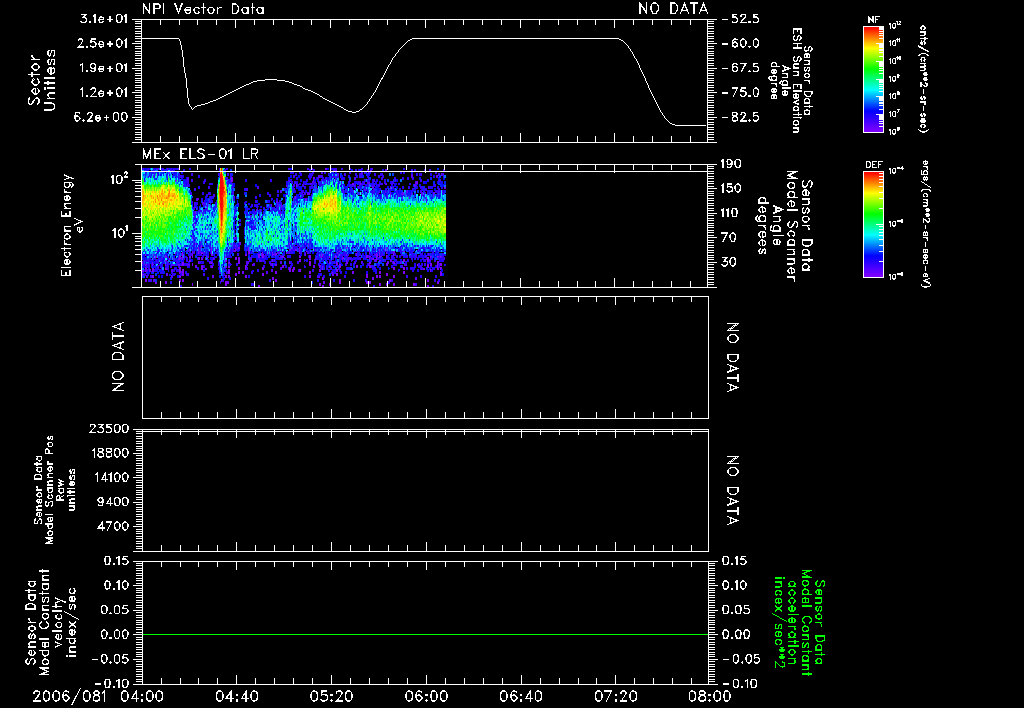Click the 'ESH Sun Elevation Angle' axis label

[790, 80]
